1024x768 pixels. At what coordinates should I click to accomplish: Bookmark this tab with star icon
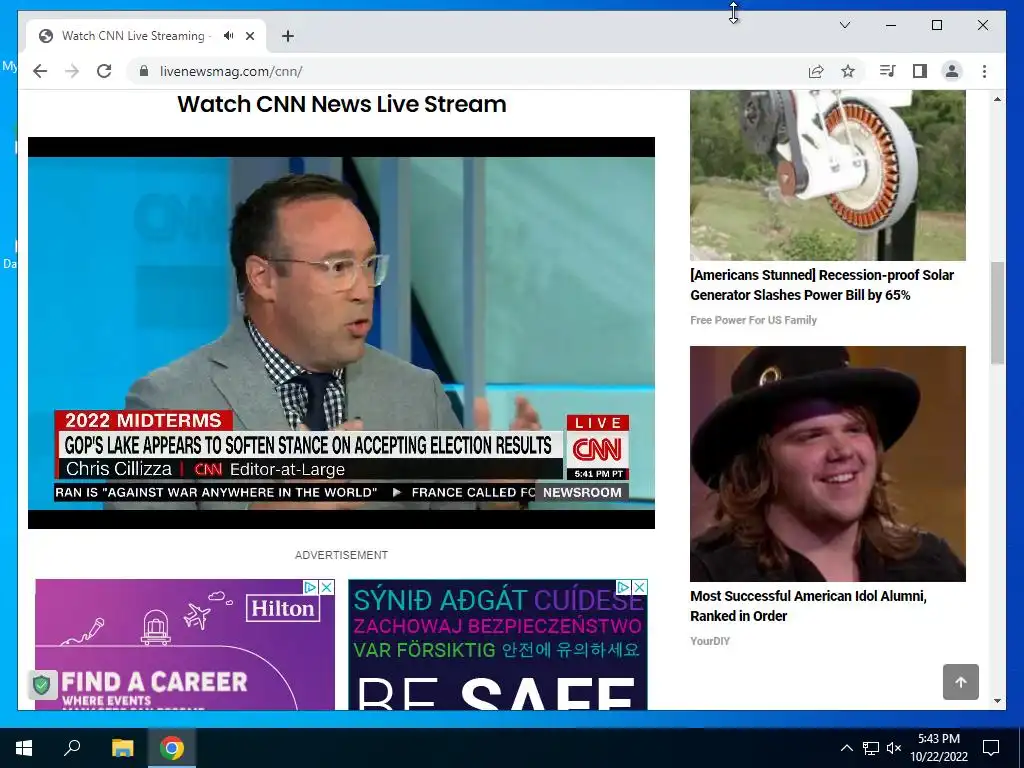(x=848, y=71)
